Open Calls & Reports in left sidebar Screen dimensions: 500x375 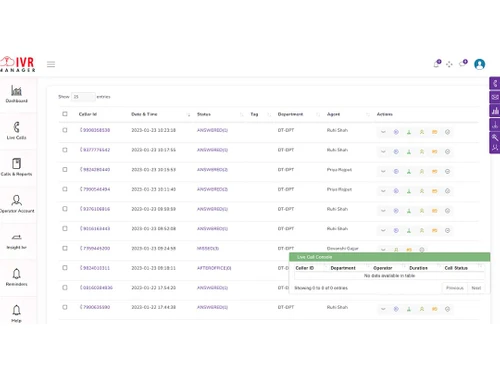click(17, 167)
